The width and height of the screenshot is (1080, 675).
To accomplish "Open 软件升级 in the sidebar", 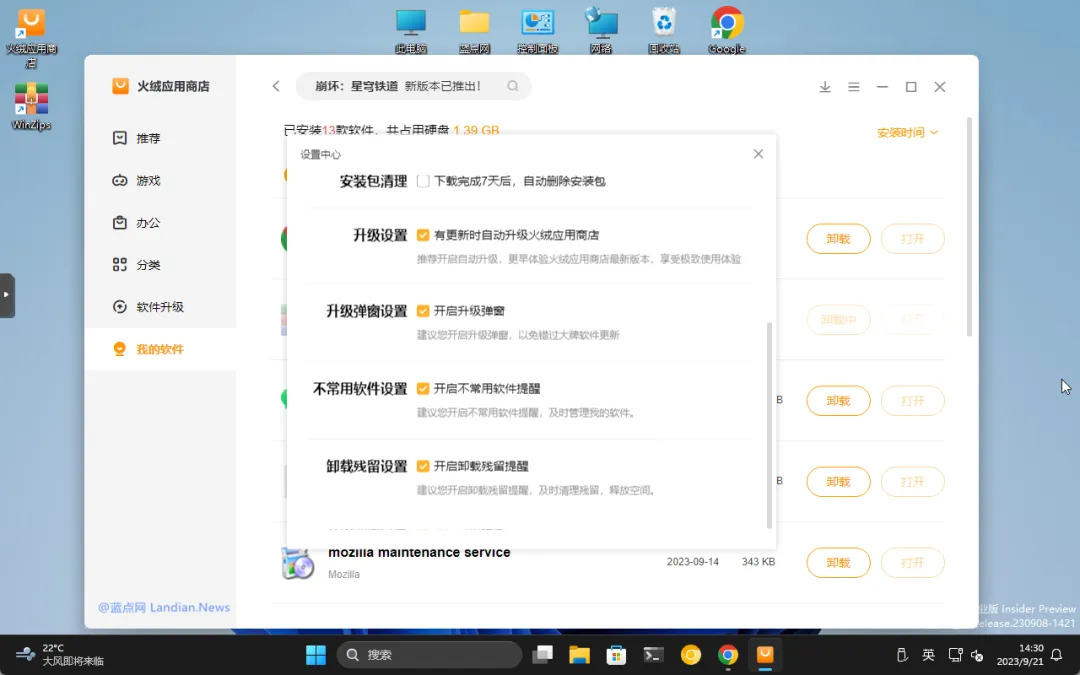I will click(160, 307).
